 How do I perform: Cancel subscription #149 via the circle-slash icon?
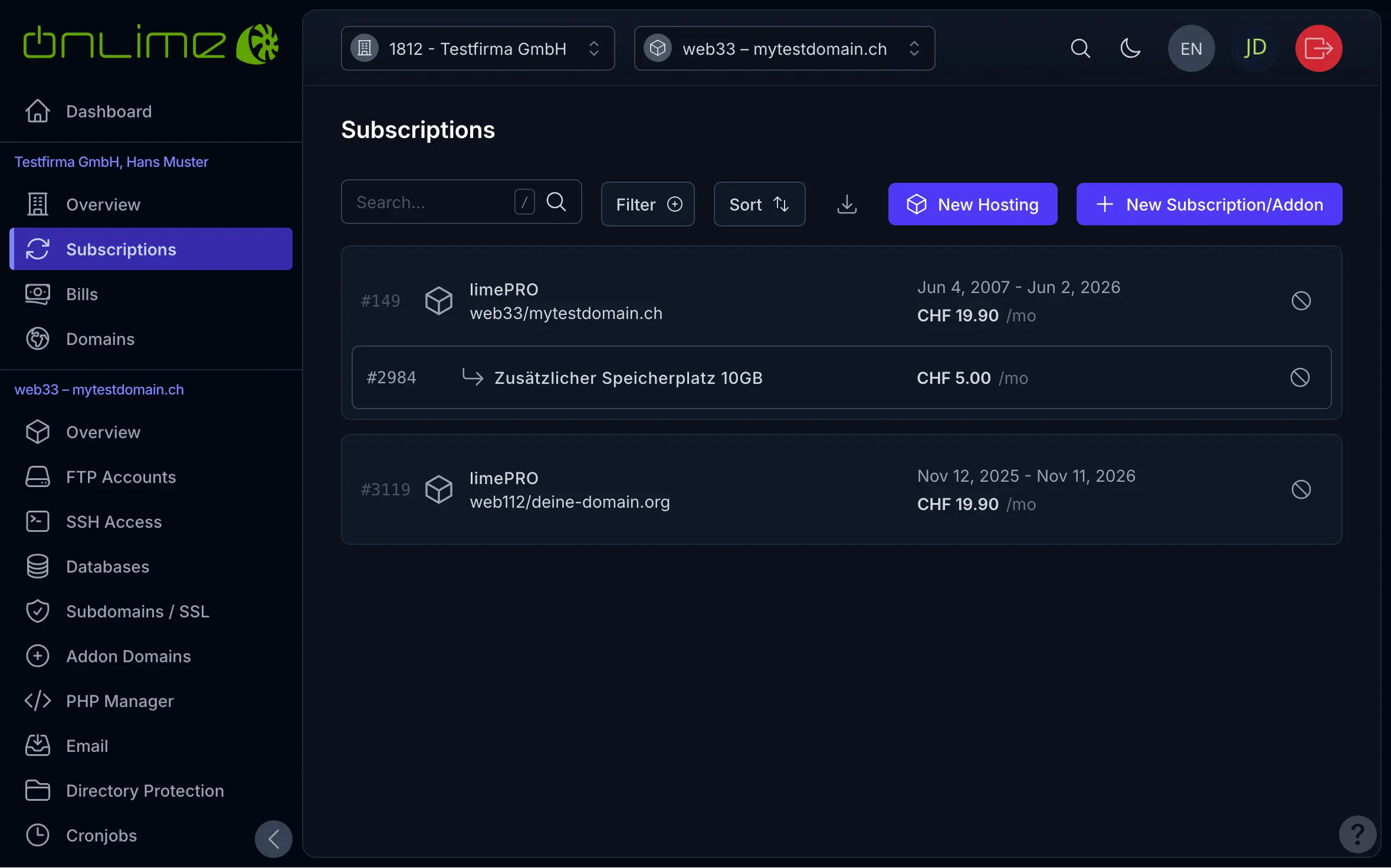click(1301, 301)
